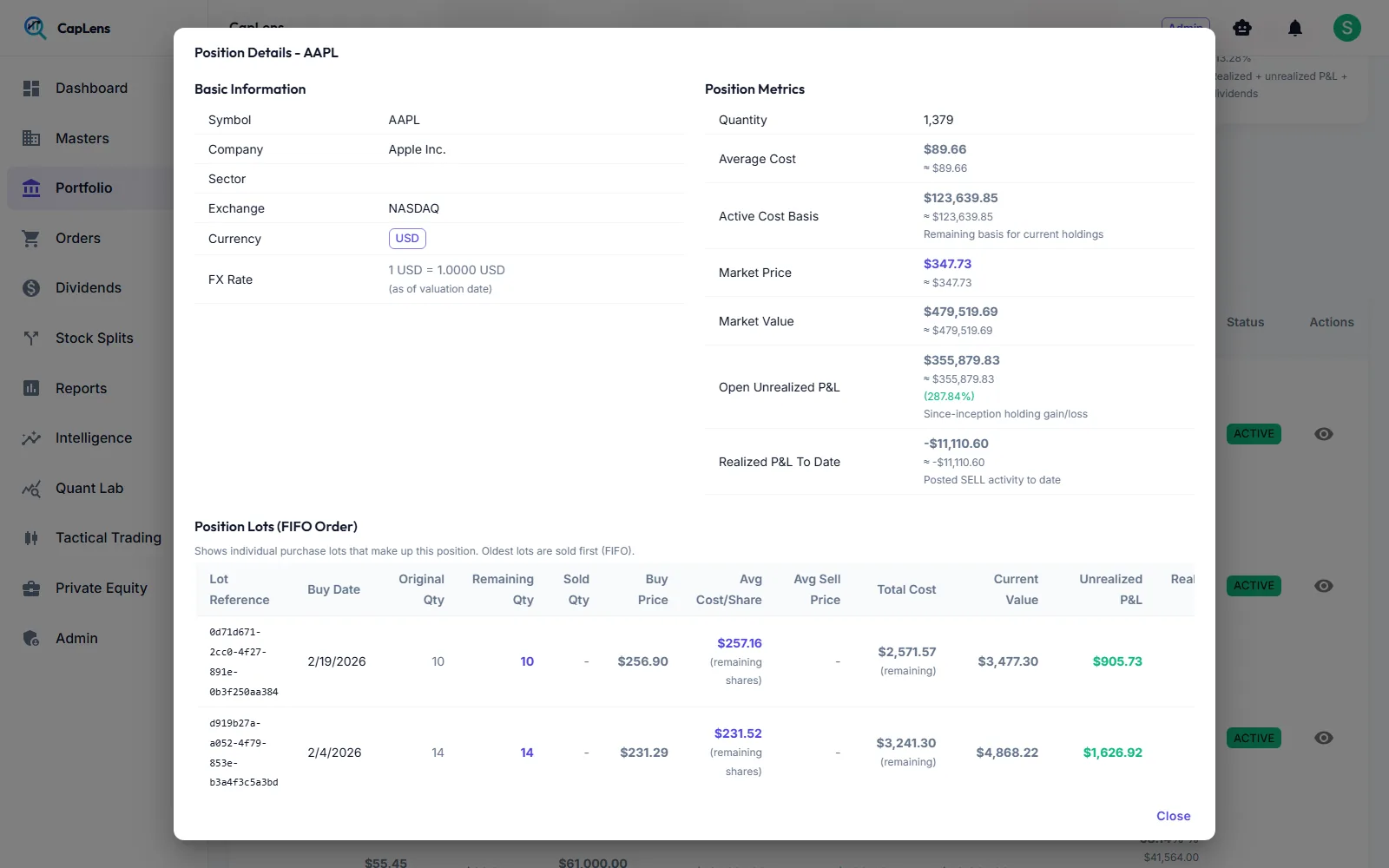Go to Dashboard menu item

pos(91,89)
